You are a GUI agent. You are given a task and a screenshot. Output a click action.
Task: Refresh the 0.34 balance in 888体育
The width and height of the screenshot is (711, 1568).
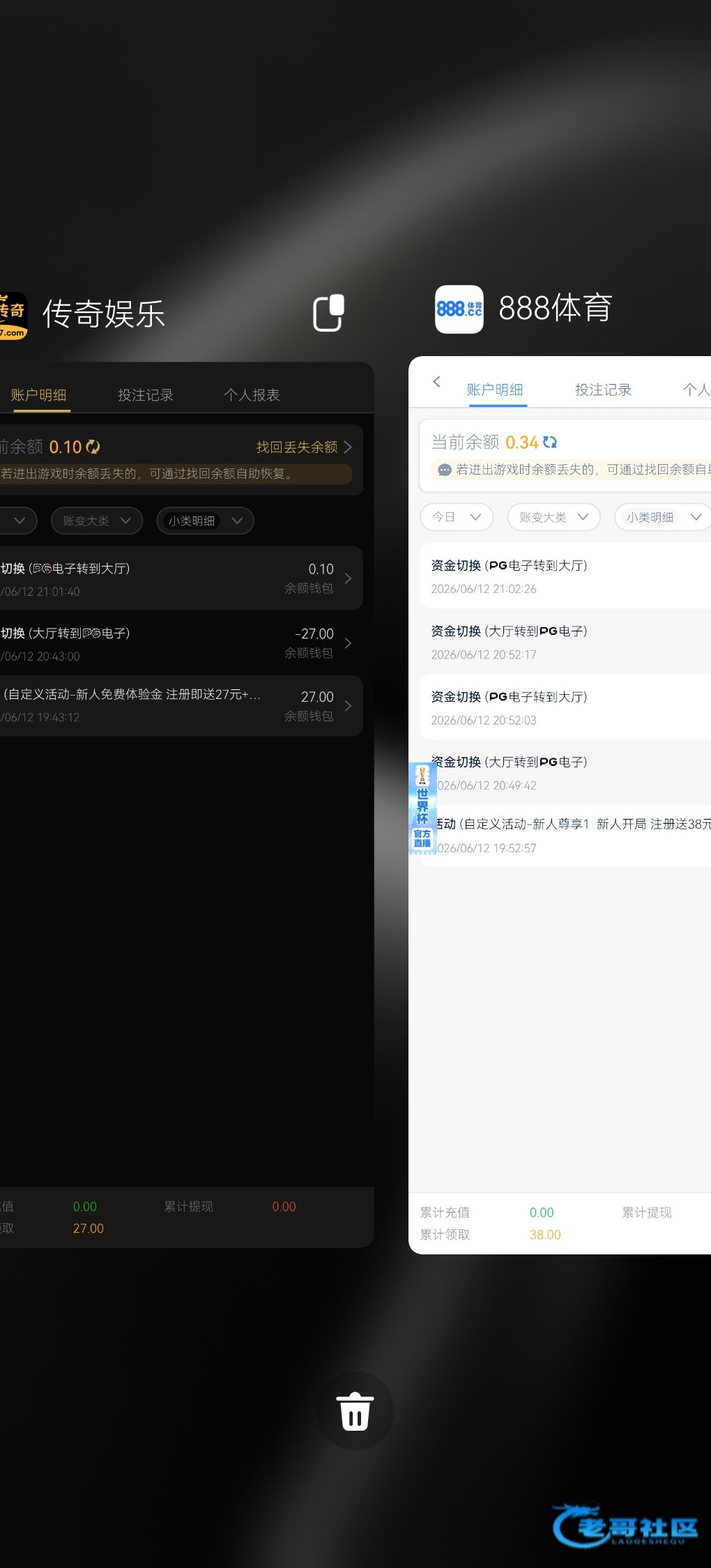(x=550, y=442)
